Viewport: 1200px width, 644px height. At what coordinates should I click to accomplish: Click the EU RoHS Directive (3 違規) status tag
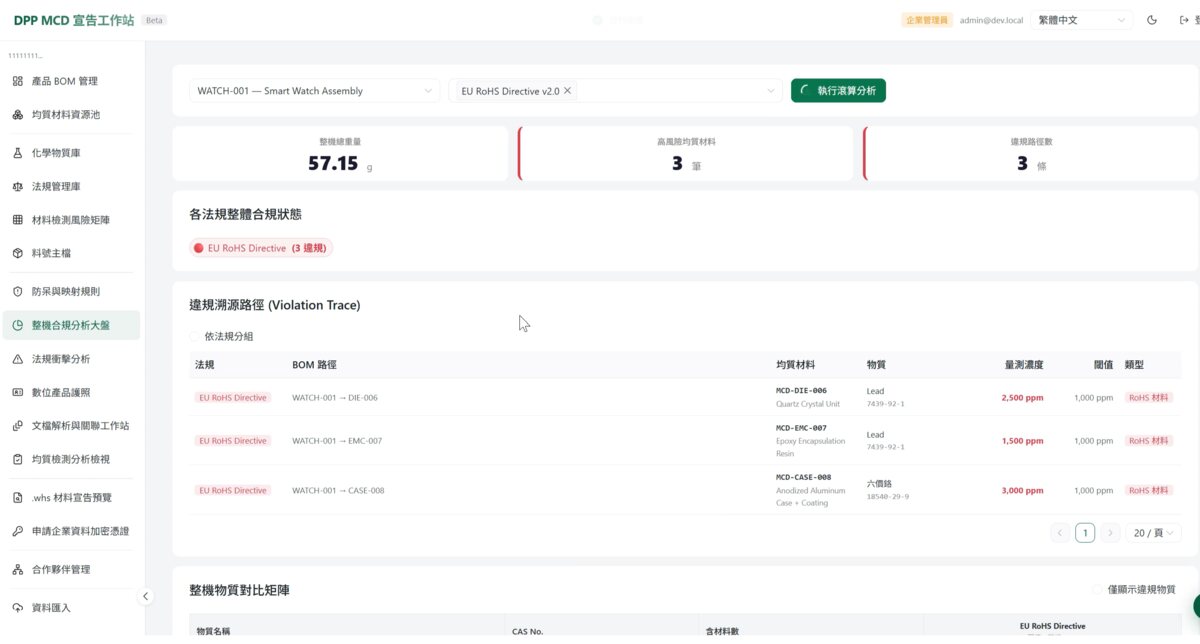pyautogui.click(x=261, y=248)
